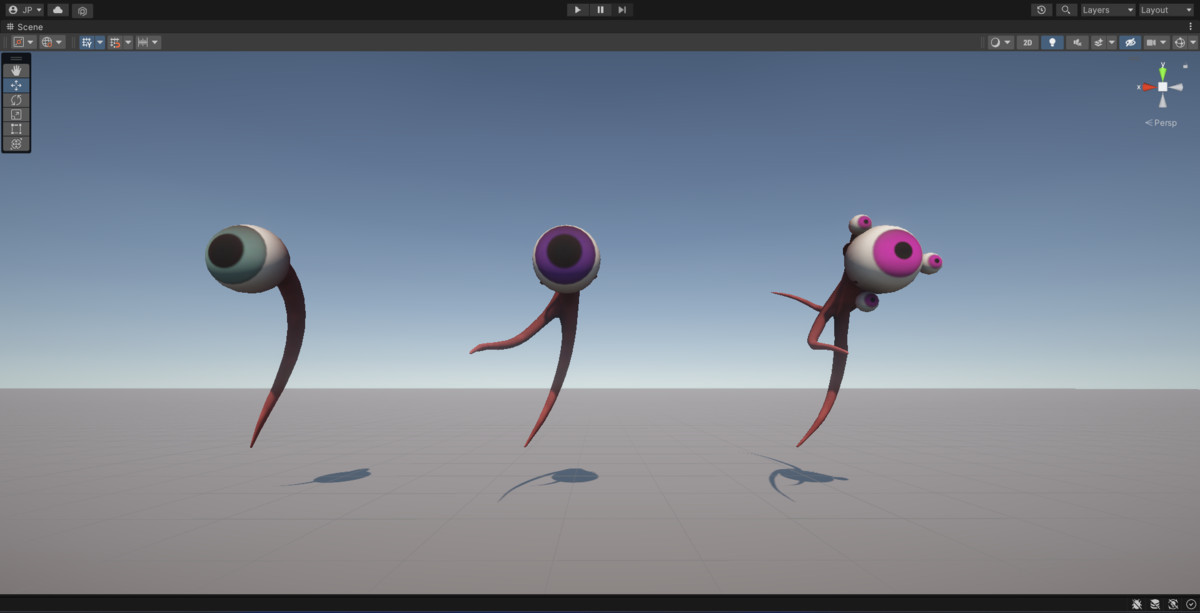Click the Unity Cloud icon
Viewport: 1200px width, 613px height.
point(58,10)
